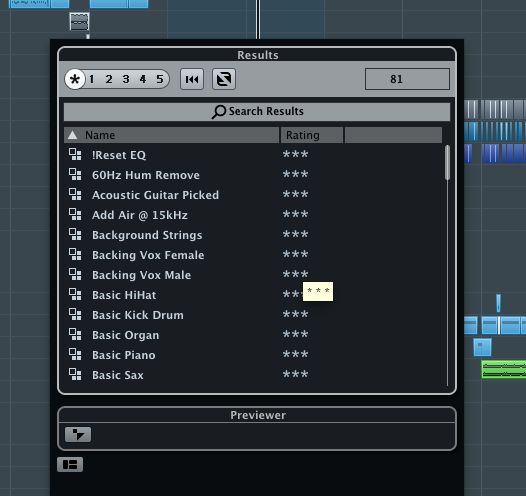Click the Search Results header bar
Viewport: 526px width, 496px height.
257,111
